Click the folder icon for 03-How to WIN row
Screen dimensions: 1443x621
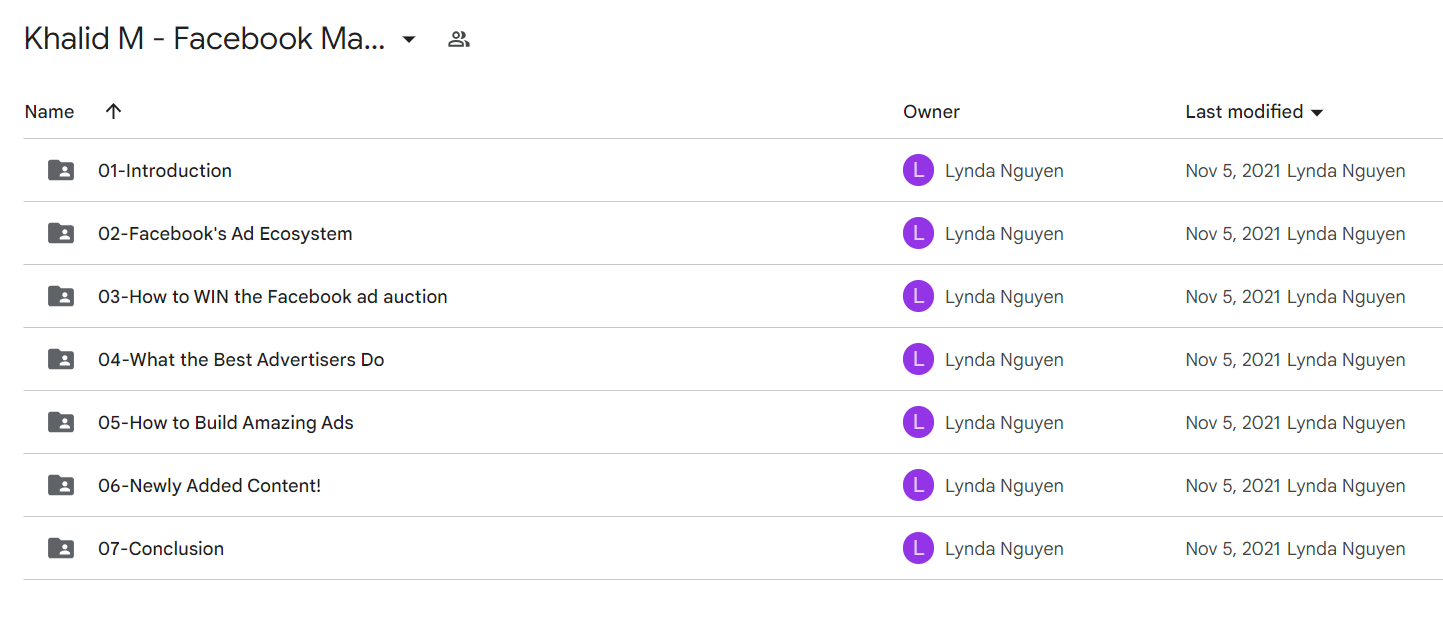point(61,297)
